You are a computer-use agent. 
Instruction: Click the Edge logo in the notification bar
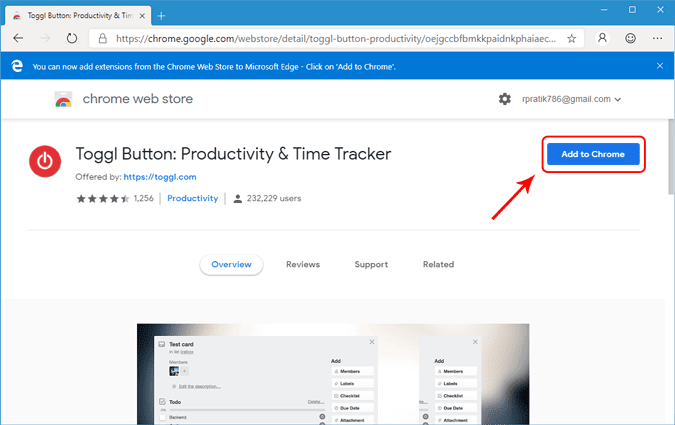click(17, 66)
